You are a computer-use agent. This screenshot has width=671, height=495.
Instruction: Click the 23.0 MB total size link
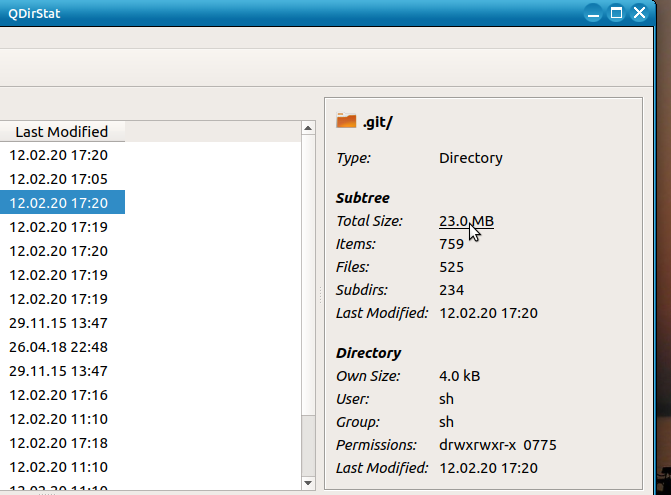click(466, 221)
